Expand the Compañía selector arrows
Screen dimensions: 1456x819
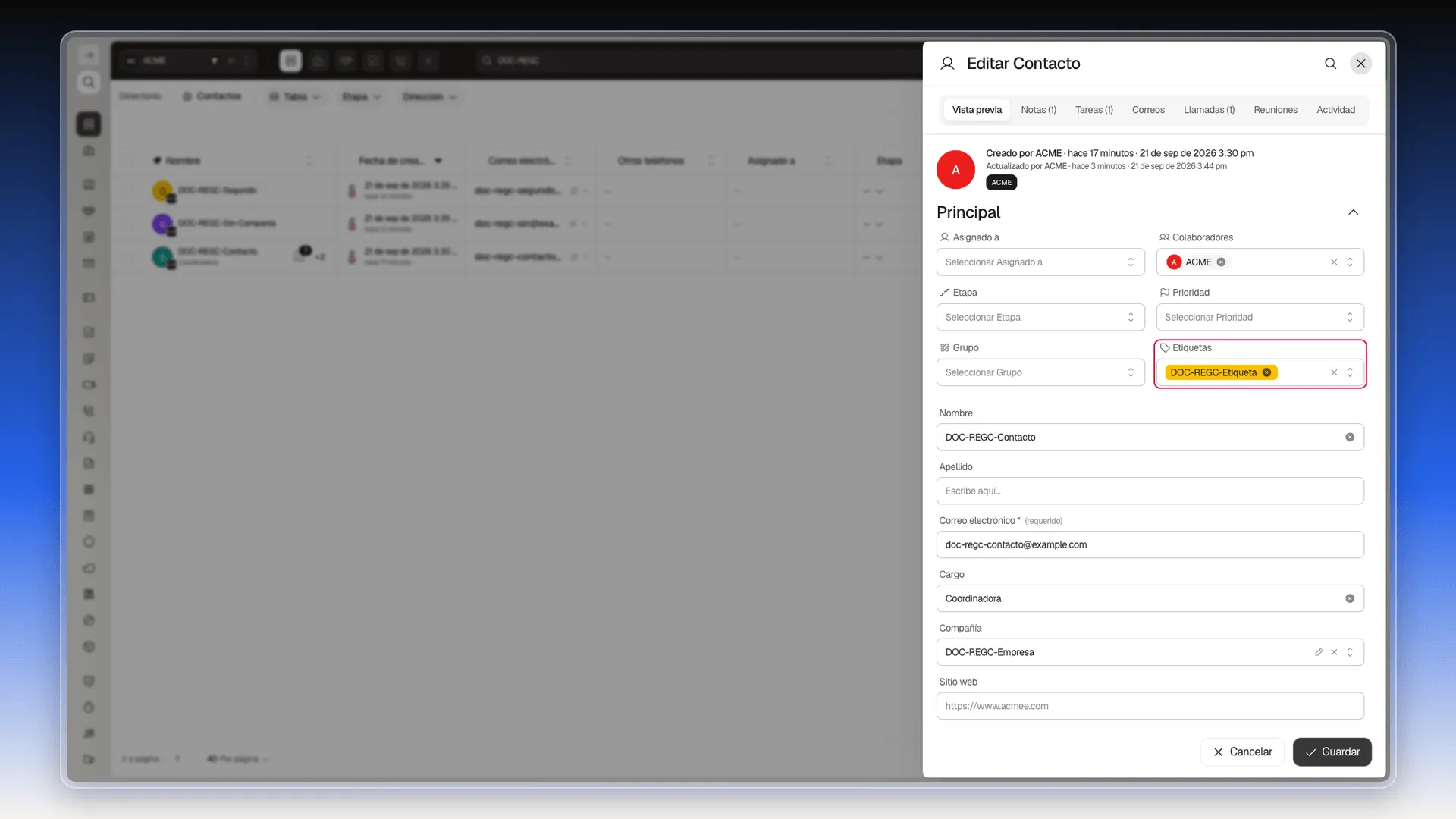point(1350,653)
